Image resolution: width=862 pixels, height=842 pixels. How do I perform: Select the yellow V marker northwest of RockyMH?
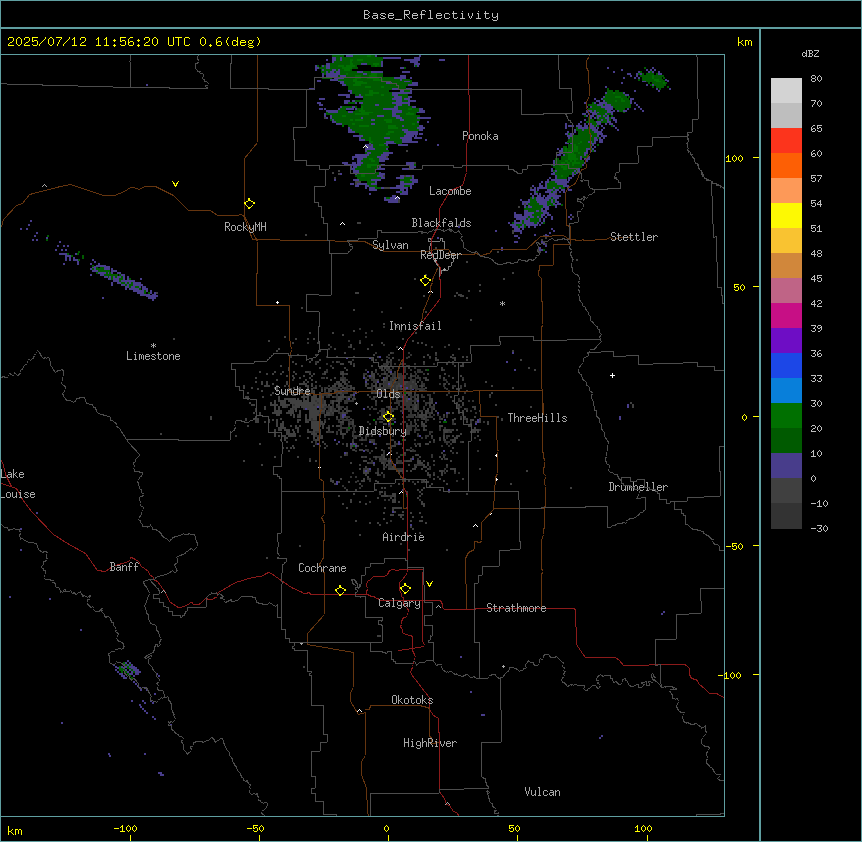[175, 184]
